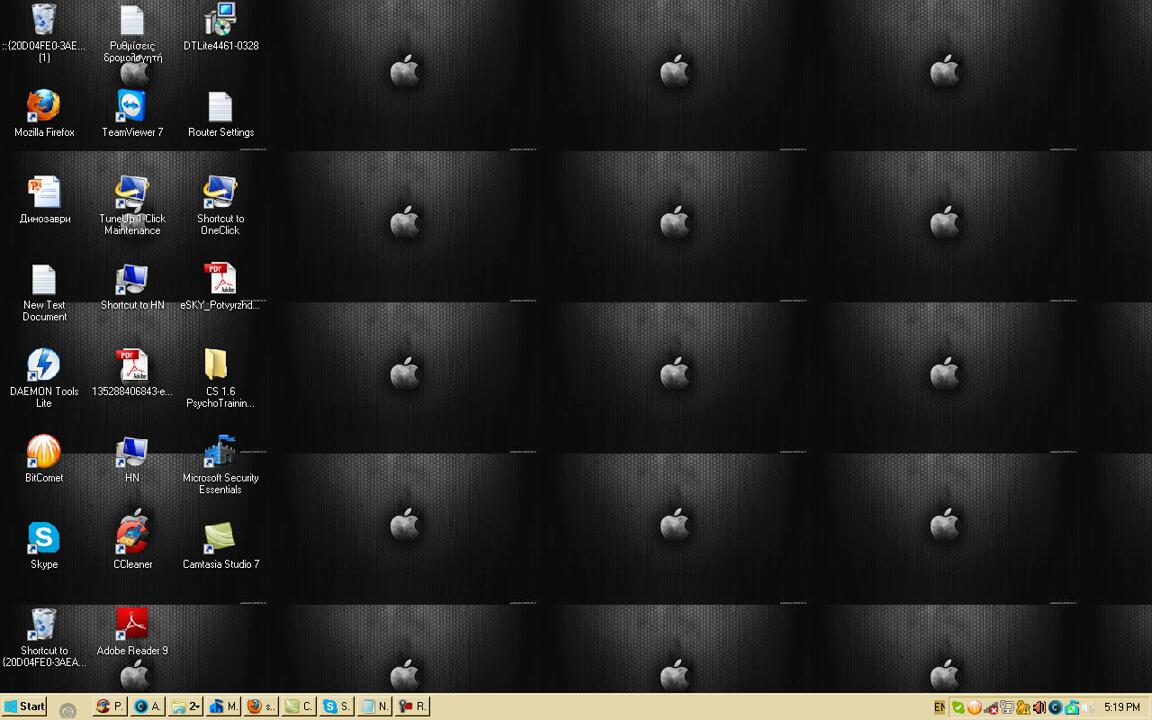Select the TuneUp 1-Click Maintenance shortcut
1152x720 pixels.
click(132, 194)
